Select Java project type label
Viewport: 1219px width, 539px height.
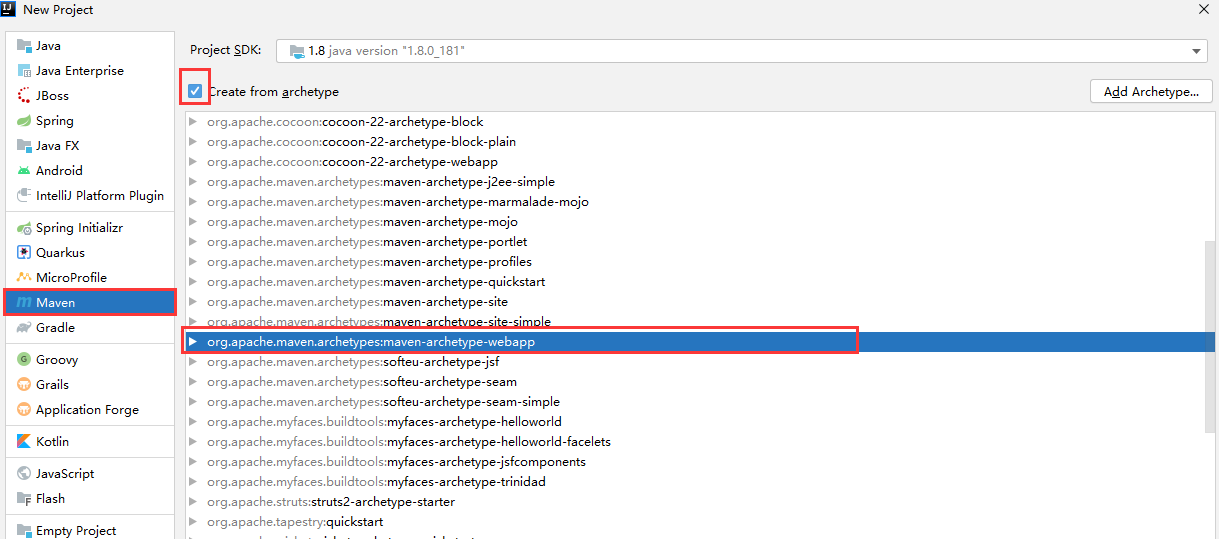coord(48,46)
